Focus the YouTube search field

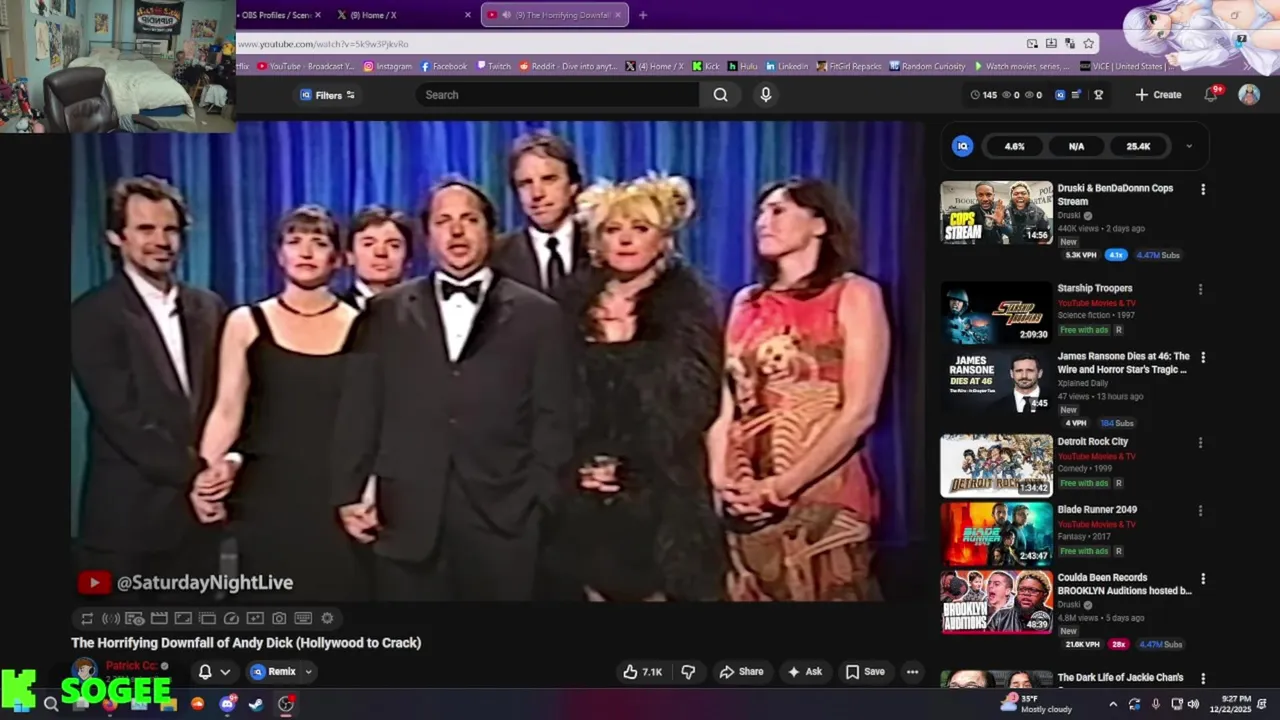(x=558, y=95)
